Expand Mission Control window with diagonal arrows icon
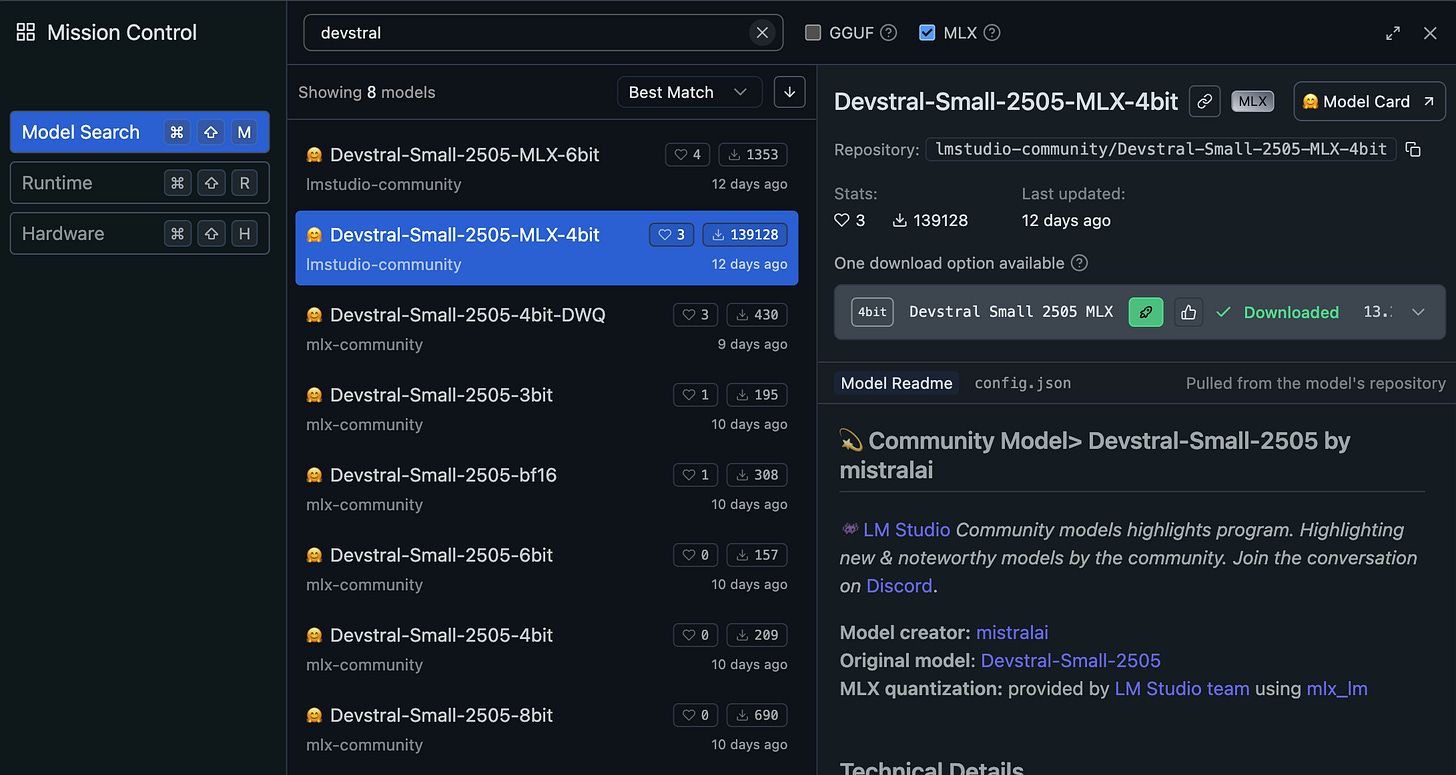 [1393, 33]
